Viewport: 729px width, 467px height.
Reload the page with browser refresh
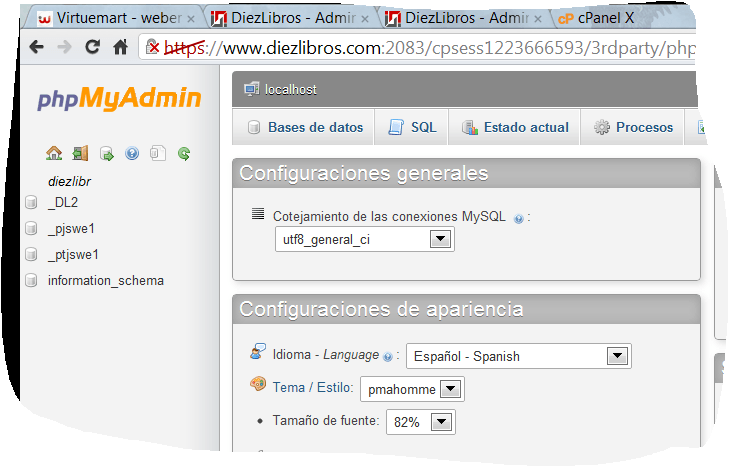click(x=93, y=47)
